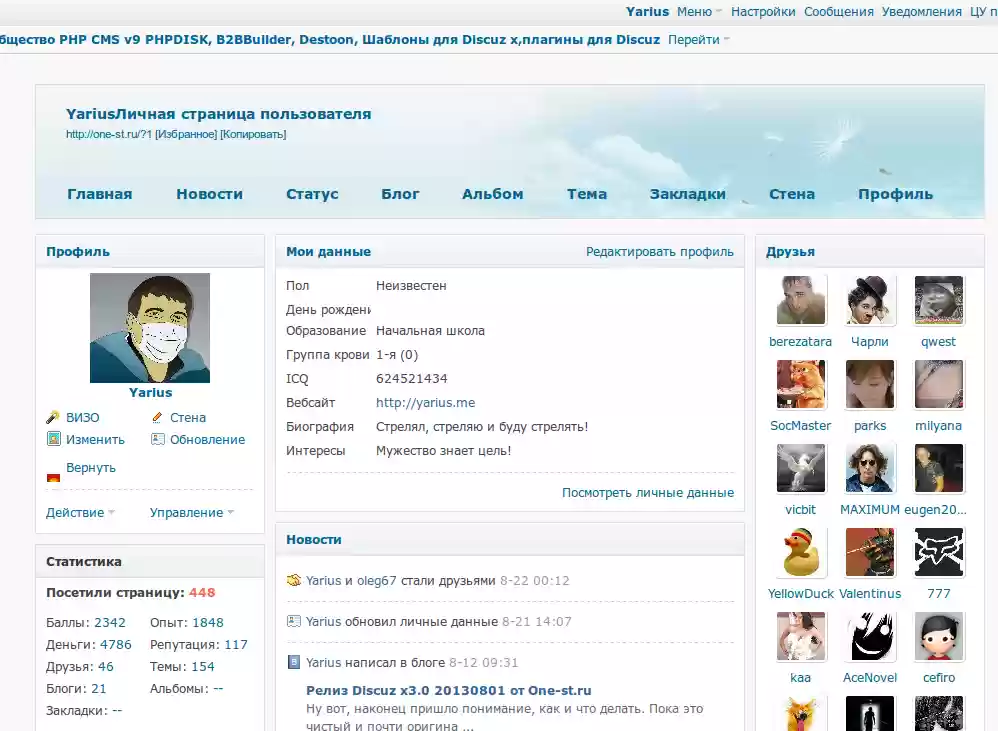998x731 pixels.
Task: Open the Закладки tab
Action: tap(687, 193)
